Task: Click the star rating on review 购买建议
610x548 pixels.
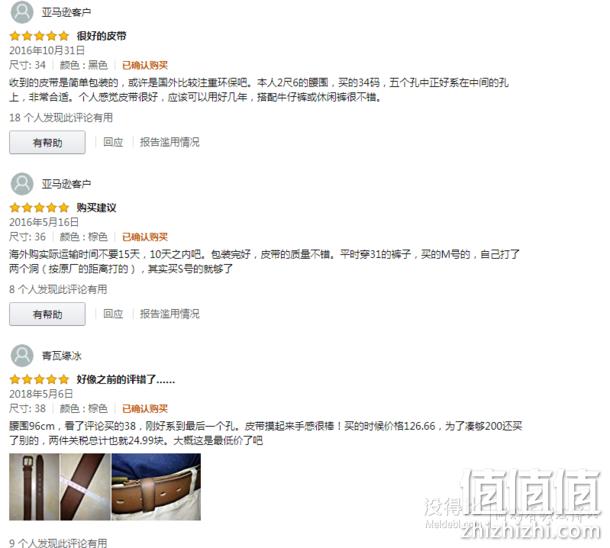Action: (x=39, y=208)
